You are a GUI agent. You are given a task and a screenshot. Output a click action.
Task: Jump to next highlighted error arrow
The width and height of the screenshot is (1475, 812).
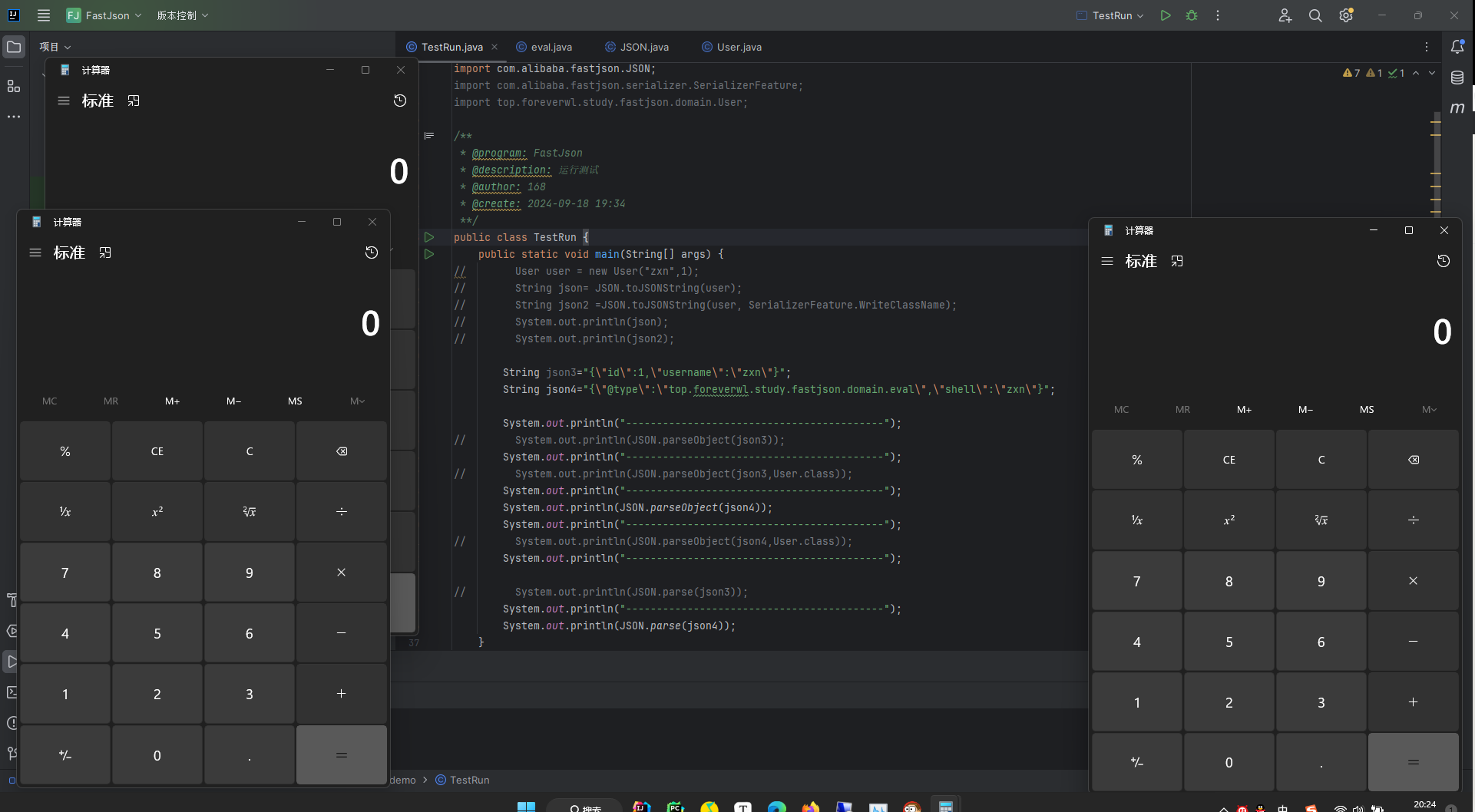tap(1432, 73)
